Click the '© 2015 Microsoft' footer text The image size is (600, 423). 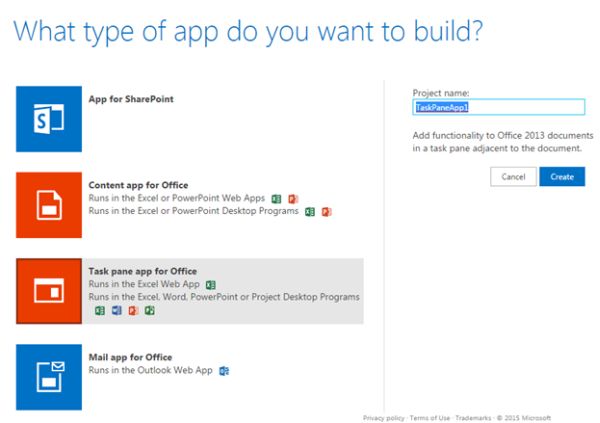[x=524, y=418]
